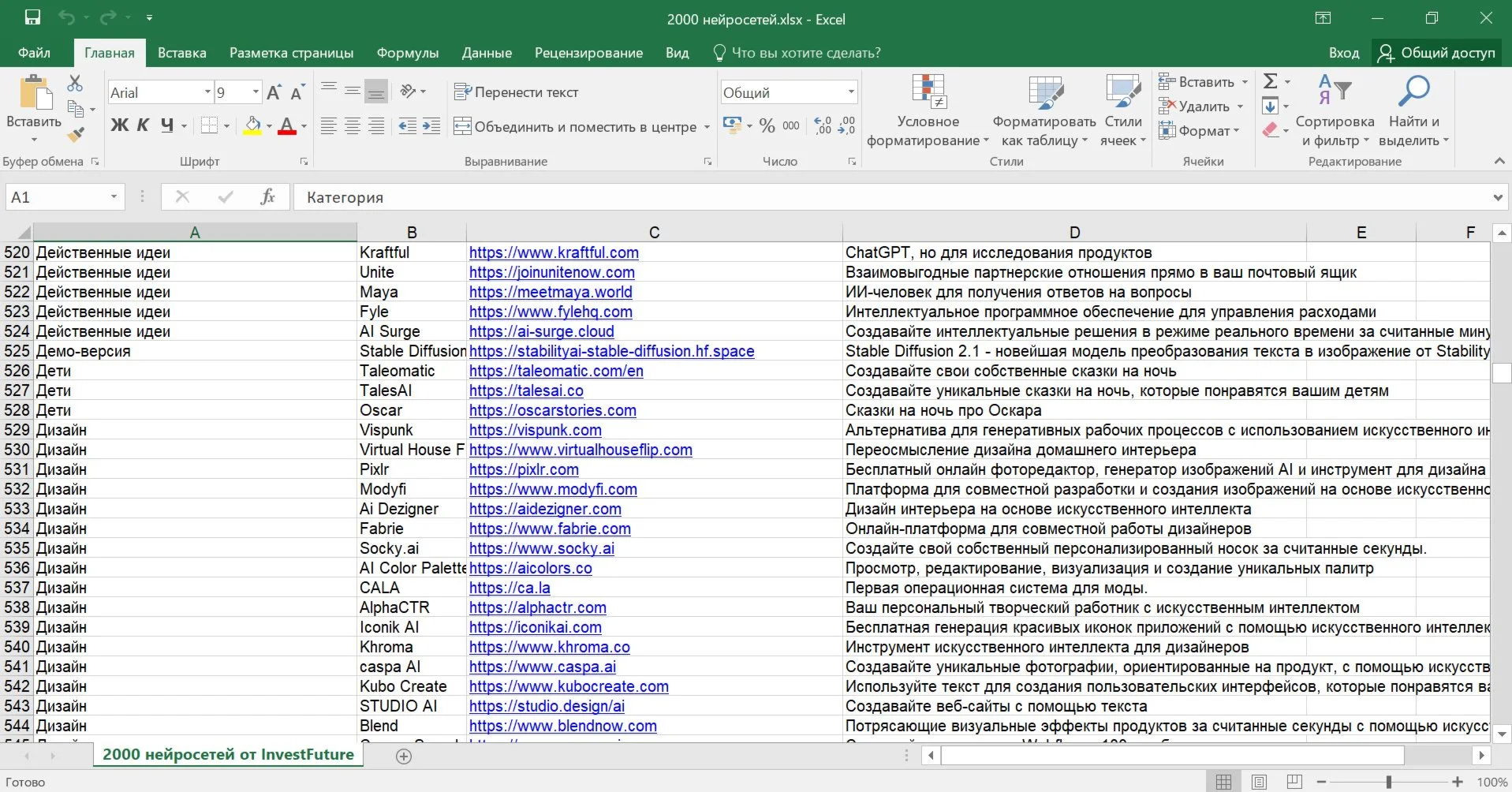1512x792 pixels.
Task: Toggle Wrap Text (Перенести текст)
Action: click(517, 92)
